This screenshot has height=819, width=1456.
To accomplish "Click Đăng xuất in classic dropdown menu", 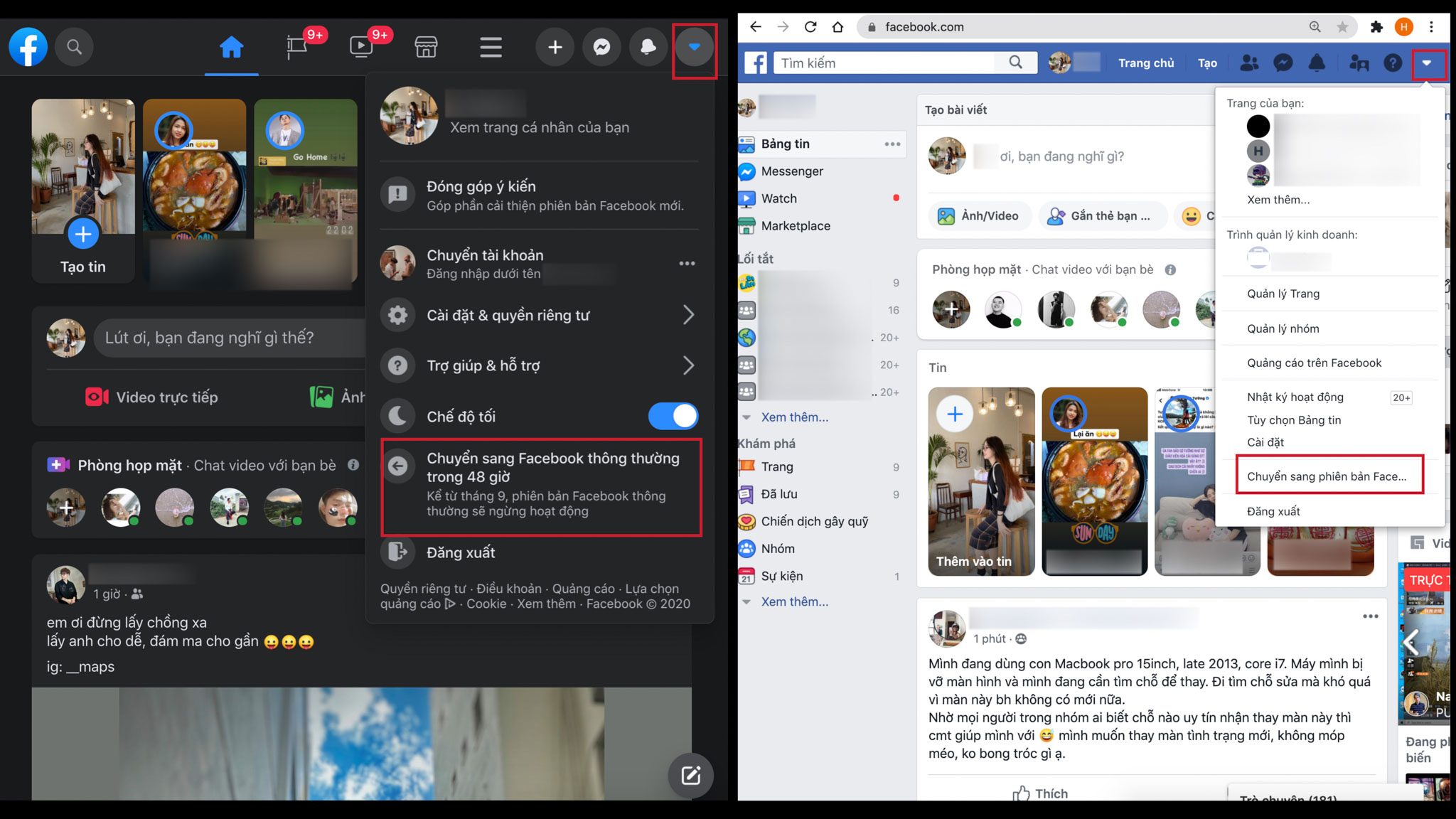I will coord(1273,511).
